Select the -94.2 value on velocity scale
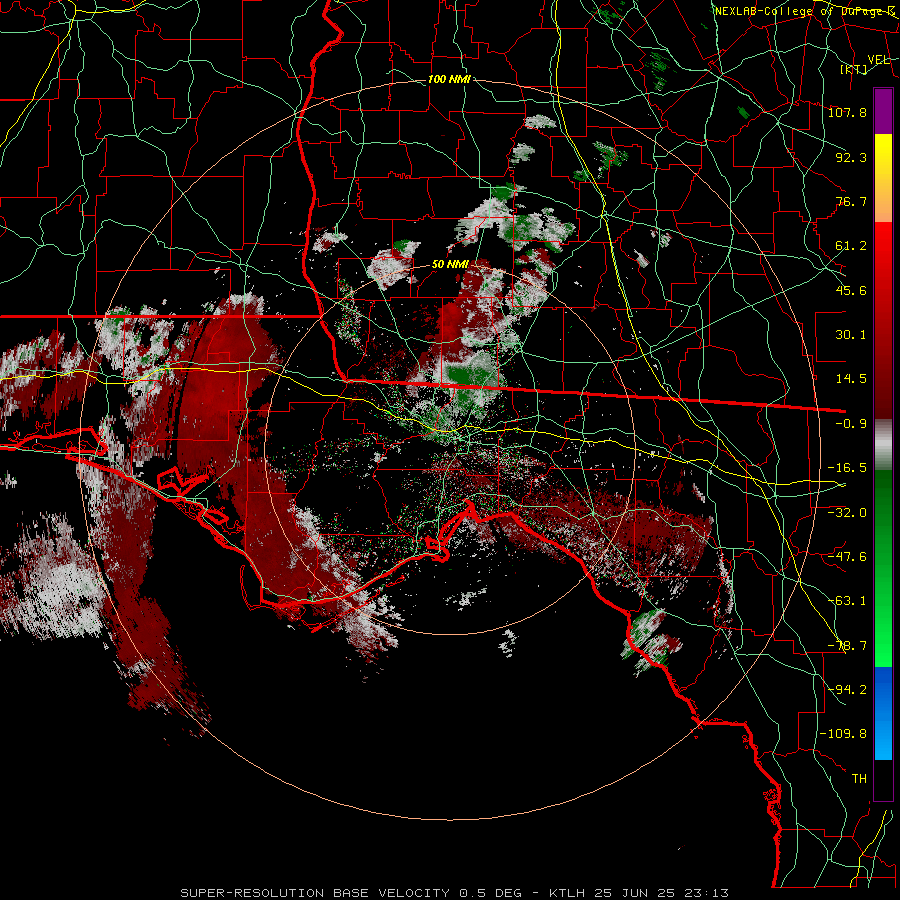 click(847, 689)
